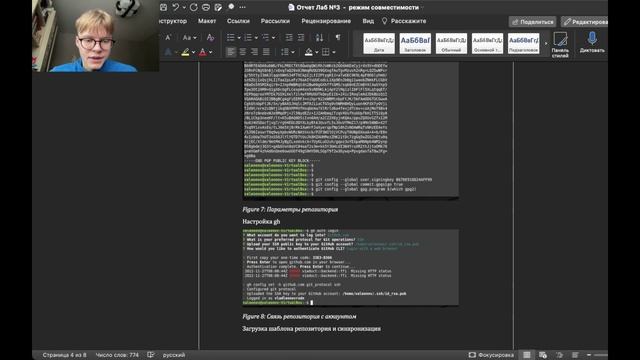Click the Clear Formatting icon
The height and width of the screenshot is (360, 640).
pos(210,38)
